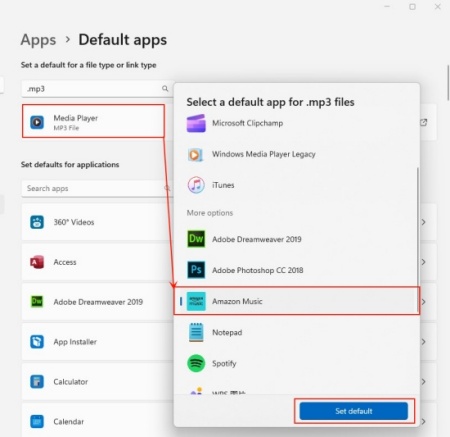Expand the Calculator row chevron
The height and width of the screenshot is (437, 450).
click(x=424, y=382)
